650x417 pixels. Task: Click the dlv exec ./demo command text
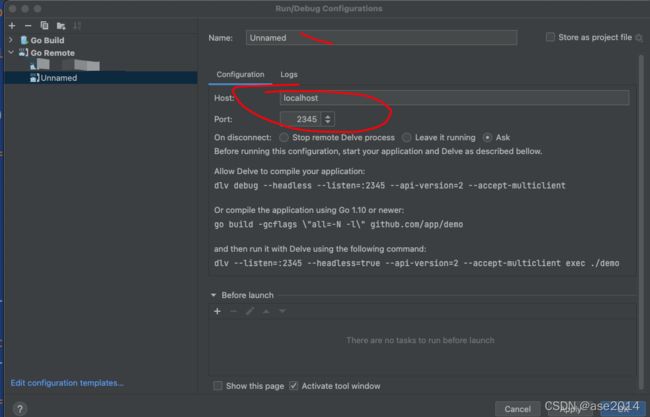point(417,263)
